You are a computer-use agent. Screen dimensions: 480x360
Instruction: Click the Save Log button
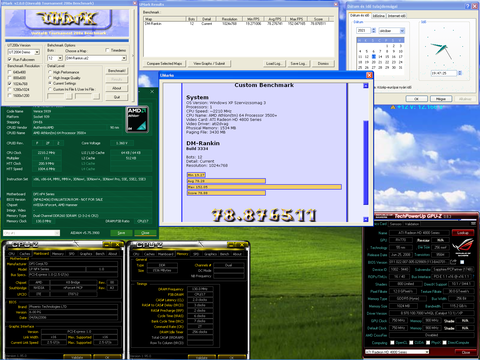click(x=298, y=63)
